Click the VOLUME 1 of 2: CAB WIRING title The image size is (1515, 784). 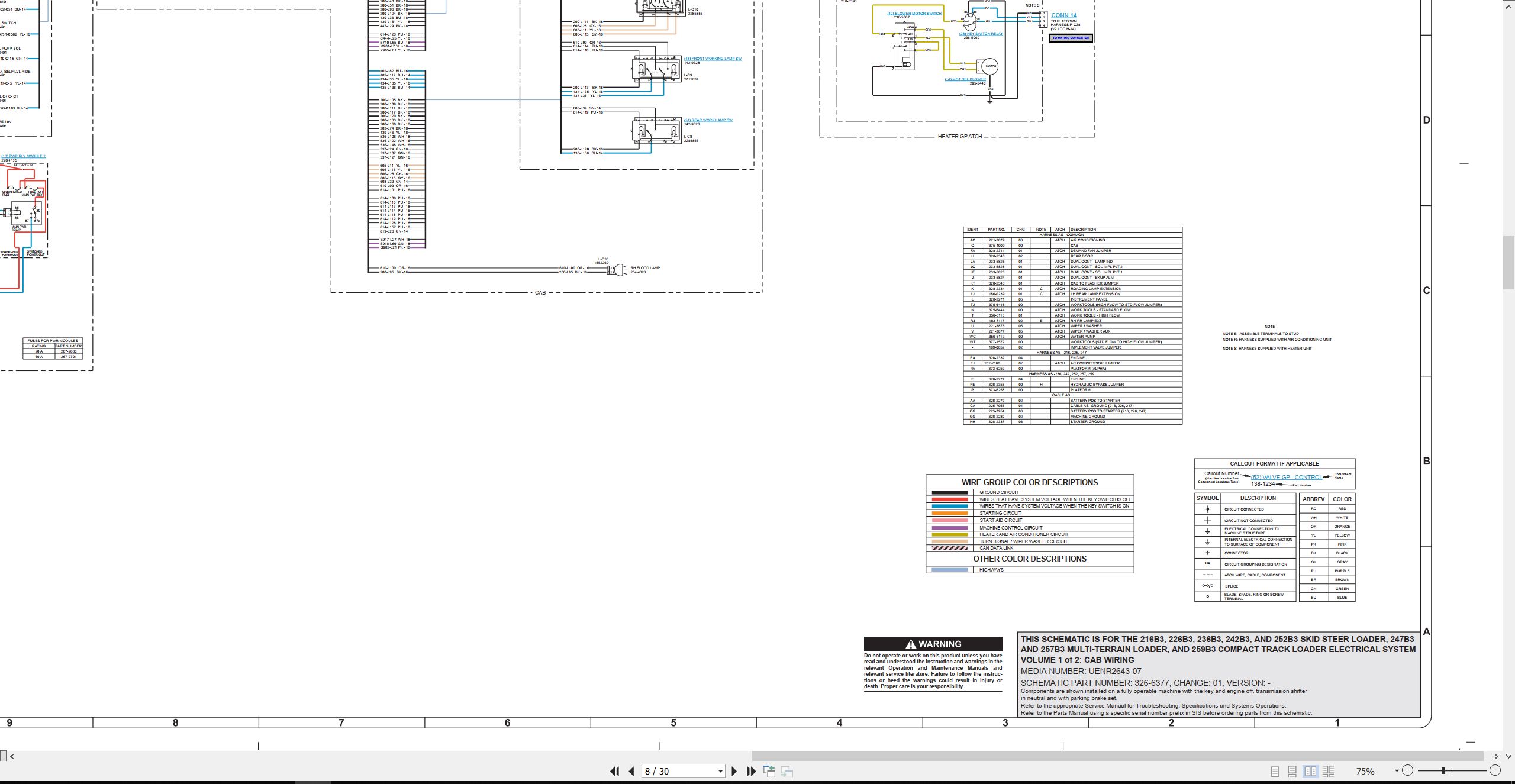pyautogui.click(x=1077, y=660)
